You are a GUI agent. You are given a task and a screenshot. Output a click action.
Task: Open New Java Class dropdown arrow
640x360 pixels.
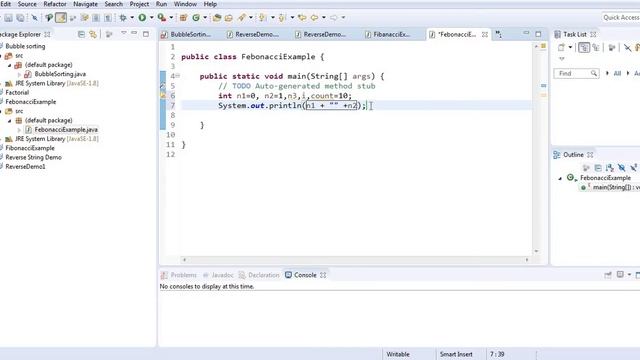pos(205,18)
